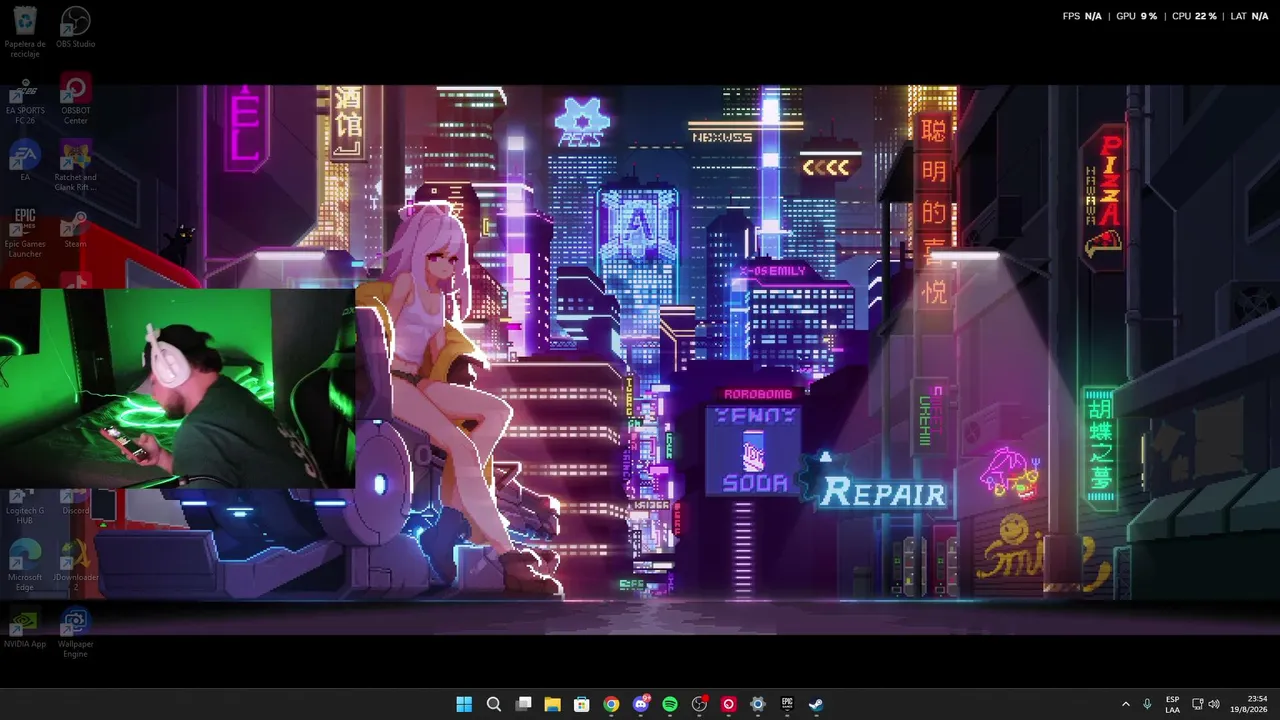Click the Discord label on the desktop
This screenshot has width=1280, height=720.
(76, 510)
